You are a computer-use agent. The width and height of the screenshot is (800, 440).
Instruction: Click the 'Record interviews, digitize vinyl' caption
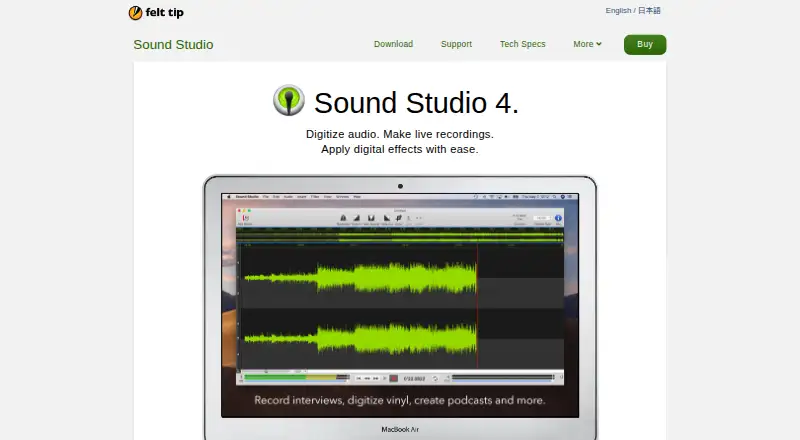coord(400,400)
